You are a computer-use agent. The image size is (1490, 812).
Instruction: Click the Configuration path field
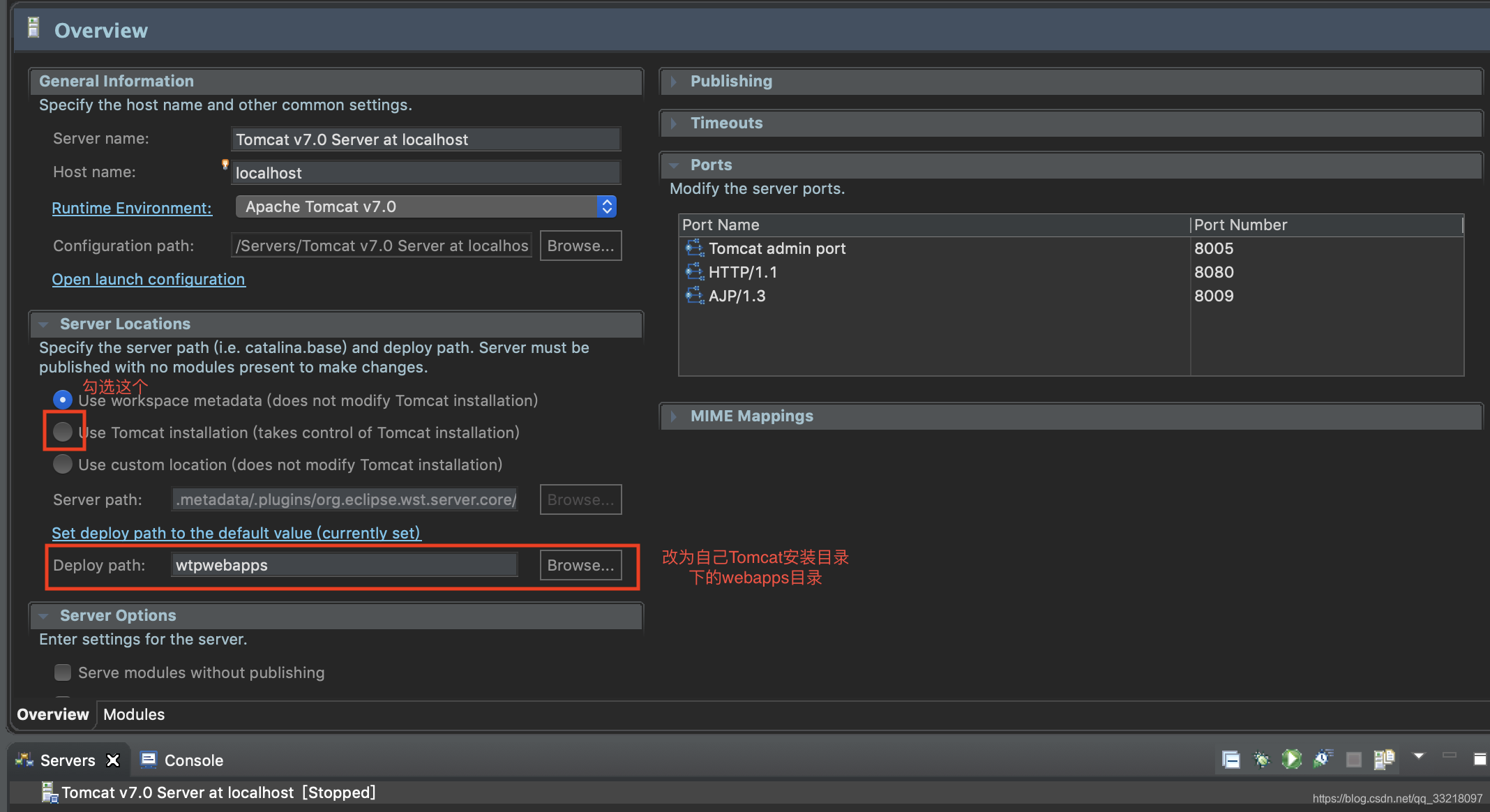tap(382, 246)
